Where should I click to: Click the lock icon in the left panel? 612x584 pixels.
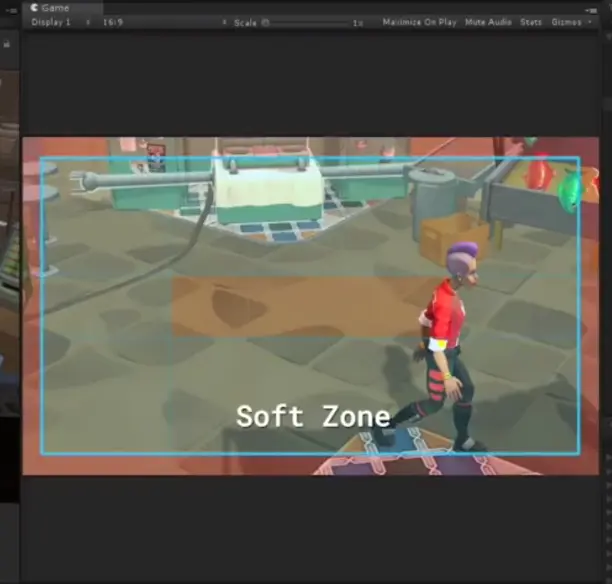point(7,44)
